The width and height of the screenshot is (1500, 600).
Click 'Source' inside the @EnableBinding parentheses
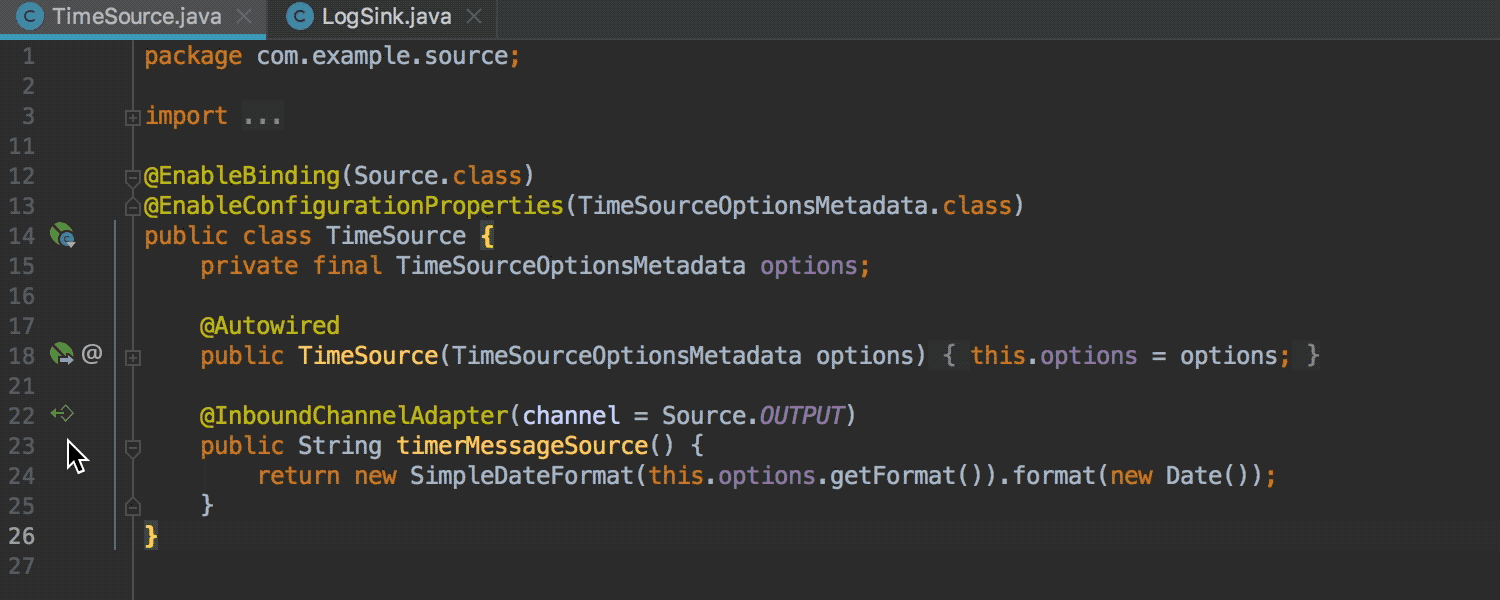396,176
